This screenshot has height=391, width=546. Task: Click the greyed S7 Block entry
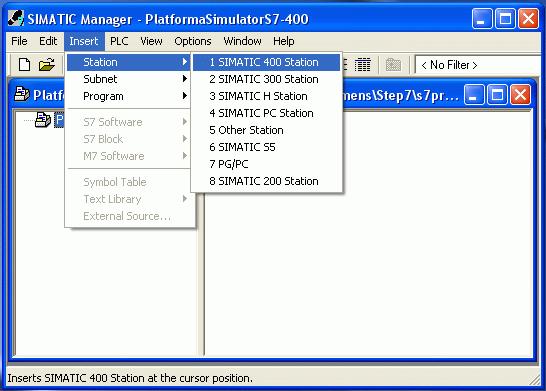point(128,139)
